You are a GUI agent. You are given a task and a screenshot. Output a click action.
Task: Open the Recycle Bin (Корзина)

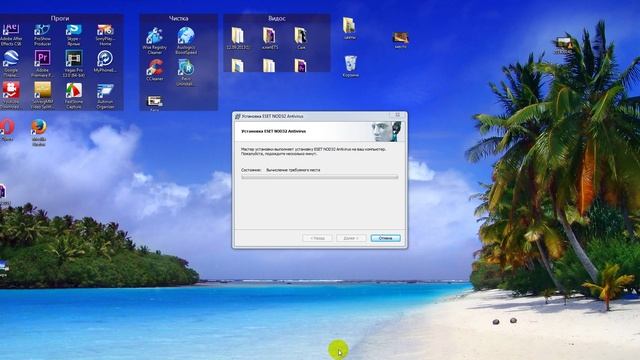click(351, 66)
